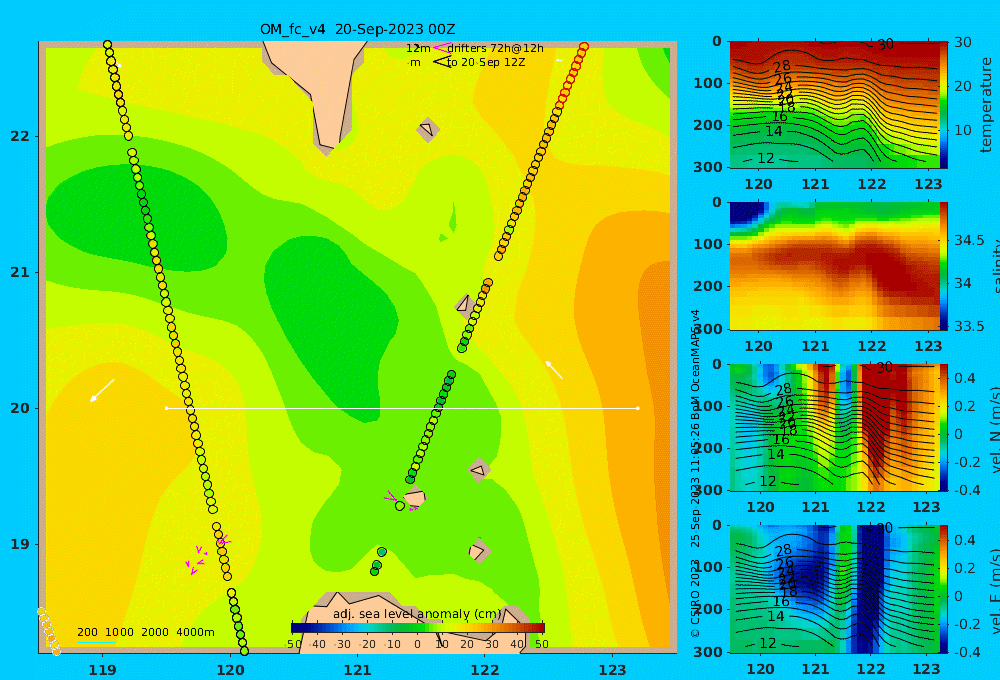
Task: Click the '30' tick on temperature colorbar
Action: 963,42
